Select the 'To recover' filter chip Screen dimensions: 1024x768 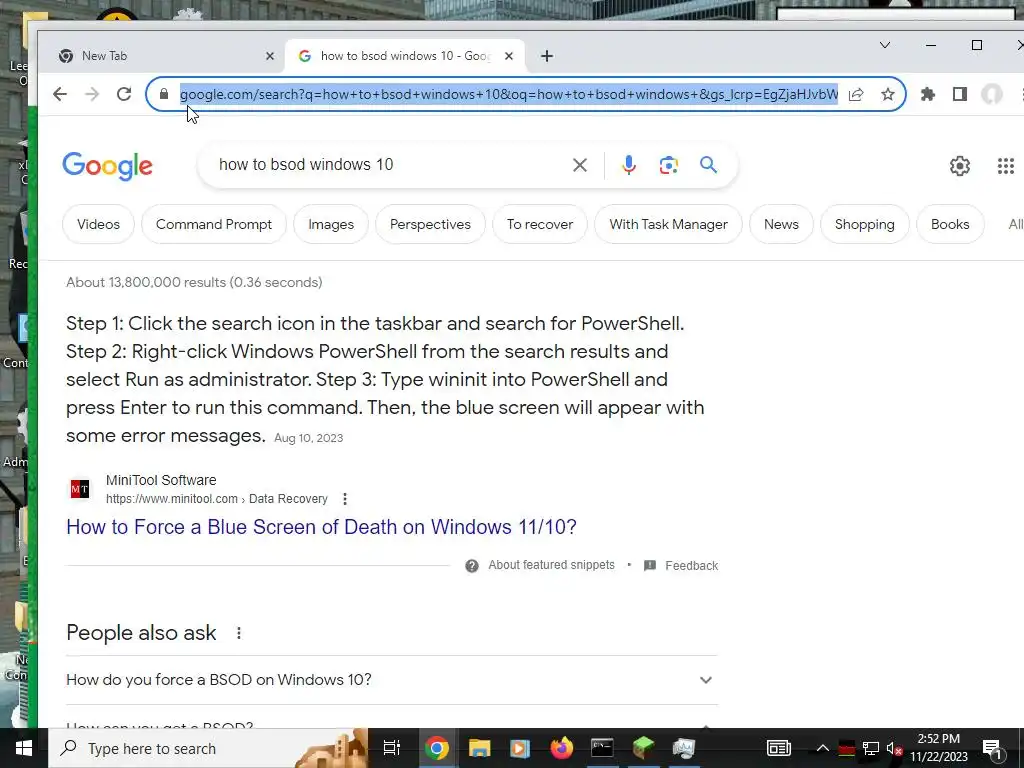(x=540, y=224)
